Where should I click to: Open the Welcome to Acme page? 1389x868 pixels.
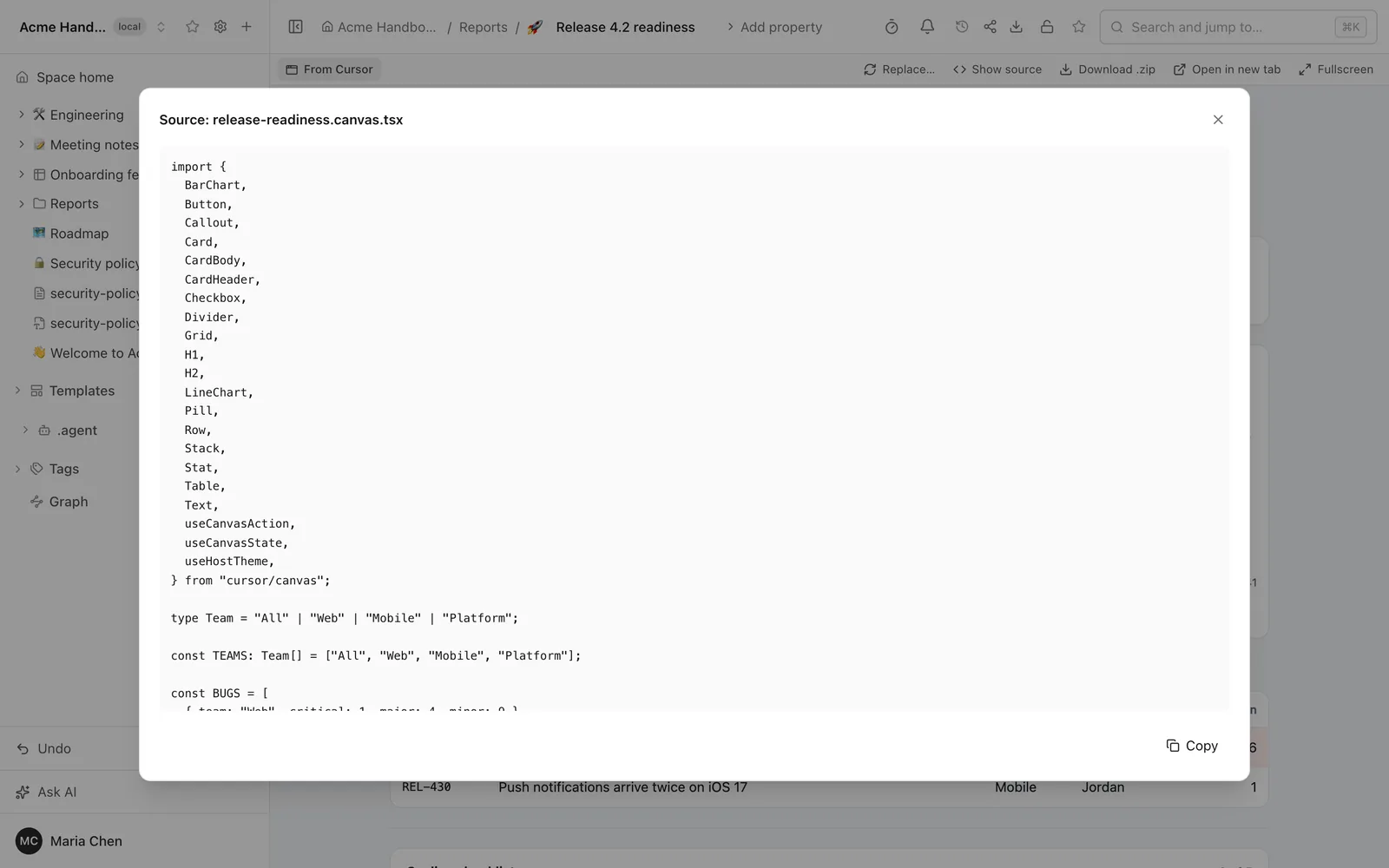pos(94,353)
